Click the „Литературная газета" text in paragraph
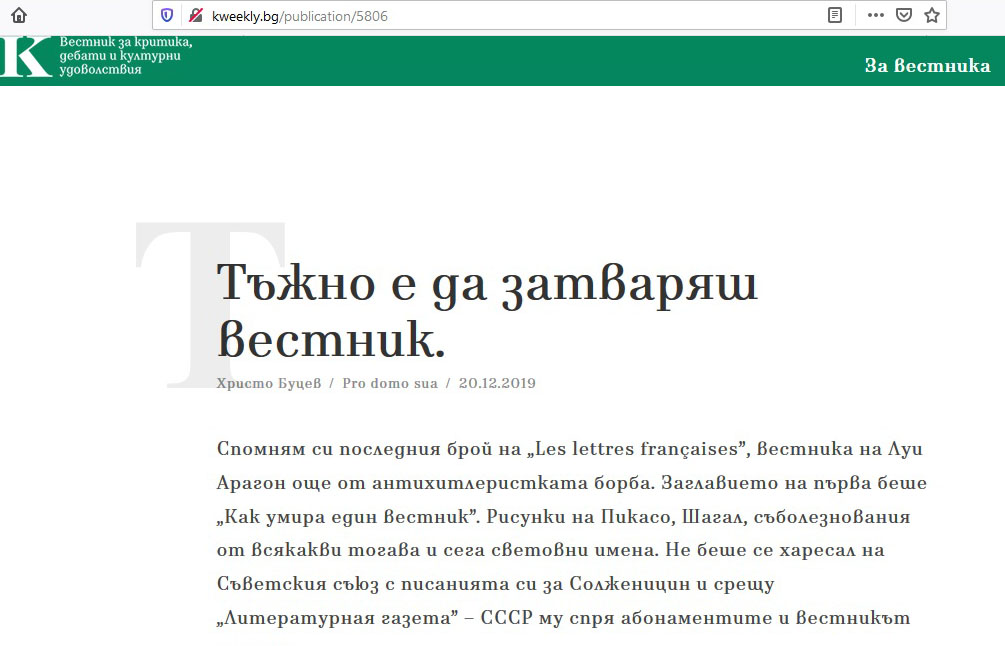 [335, 618]
